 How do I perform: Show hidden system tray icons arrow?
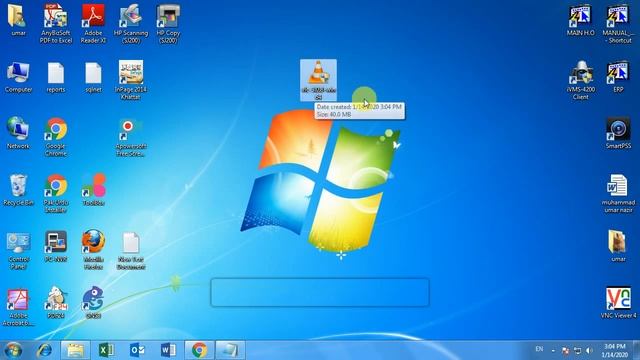point(553,350)
